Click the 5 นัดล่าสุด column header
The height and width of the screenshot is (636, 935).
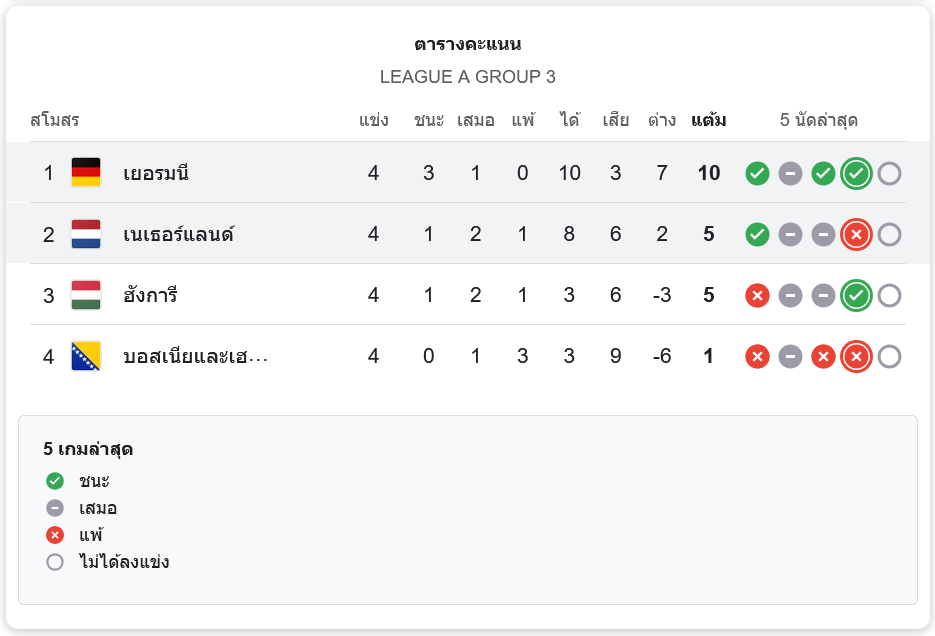tap(819, 121)
